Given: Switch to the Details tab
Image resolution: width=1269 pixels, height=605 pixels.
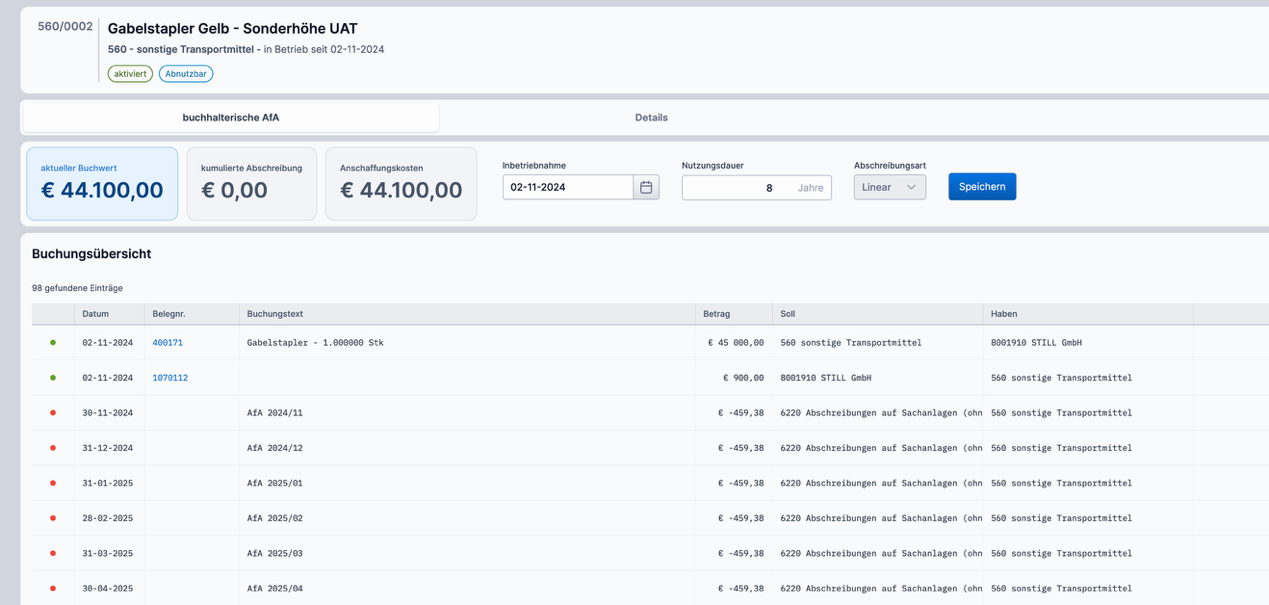Looking at the screenshot, I should [x=651, y=117].
